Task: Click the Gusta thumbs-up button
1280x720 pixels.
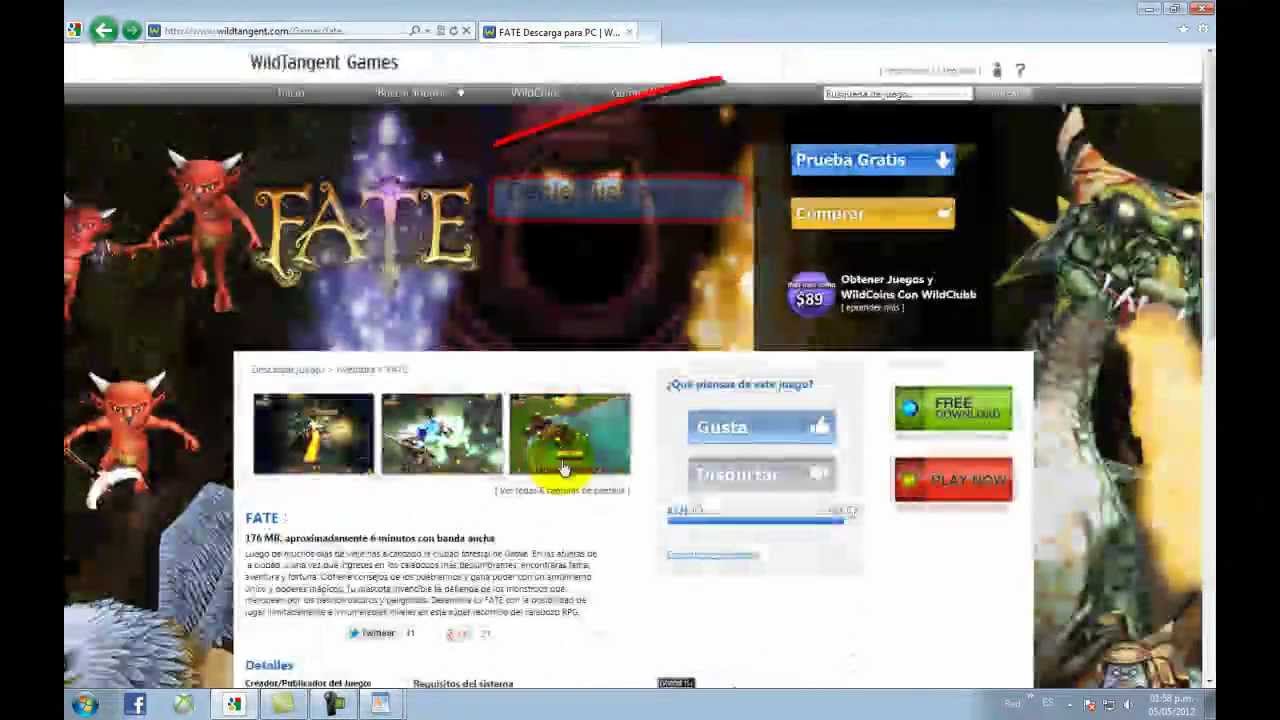Action: point(761,427)
